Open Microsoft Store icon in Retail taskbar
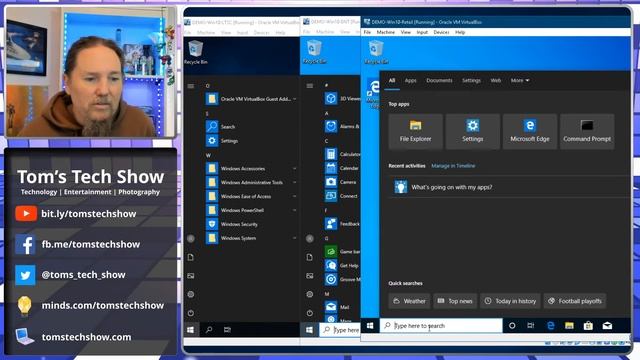The image size is (640, 360). click(x=588, y=325)
